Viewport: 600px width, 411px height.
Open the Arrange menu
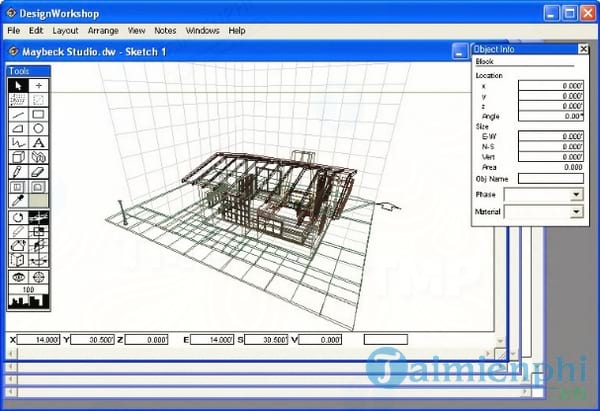pos(105,31)
